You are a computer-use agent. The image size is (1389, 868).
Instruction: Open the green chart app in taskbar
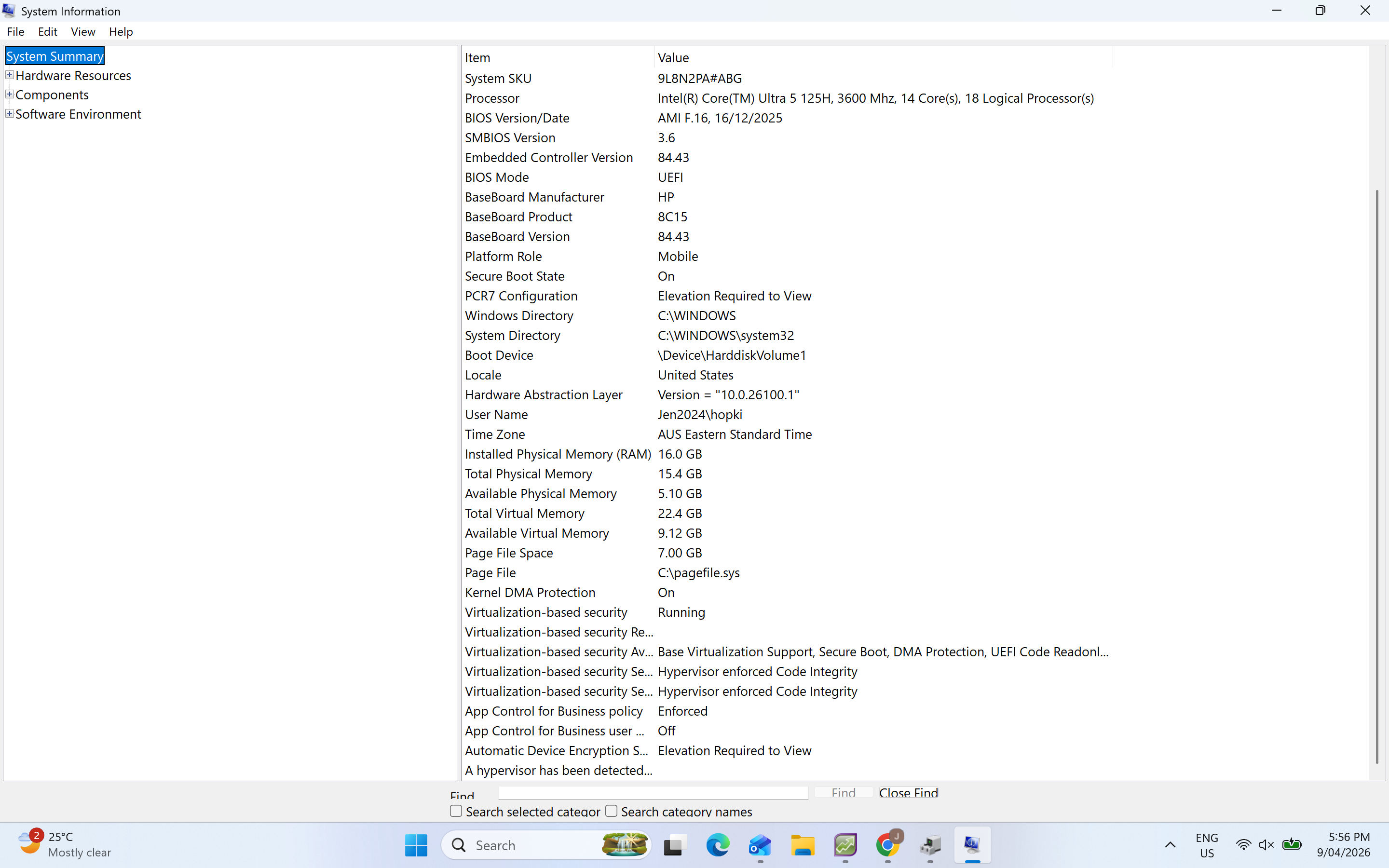[x=845, y=845]
